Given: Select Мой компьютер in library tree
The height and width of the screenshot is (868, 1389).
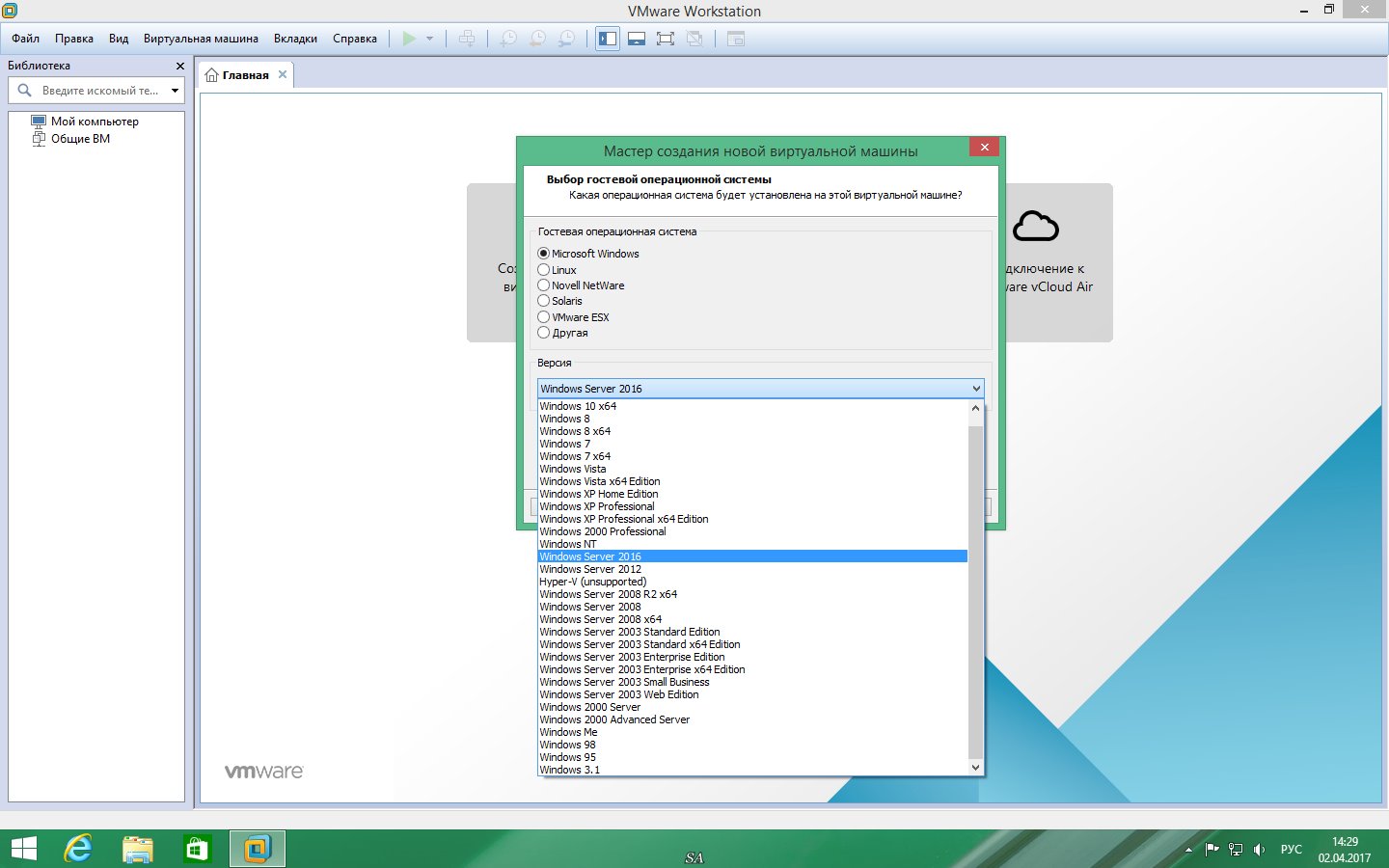Looking at the screenshot, I should tap(85, 122).
